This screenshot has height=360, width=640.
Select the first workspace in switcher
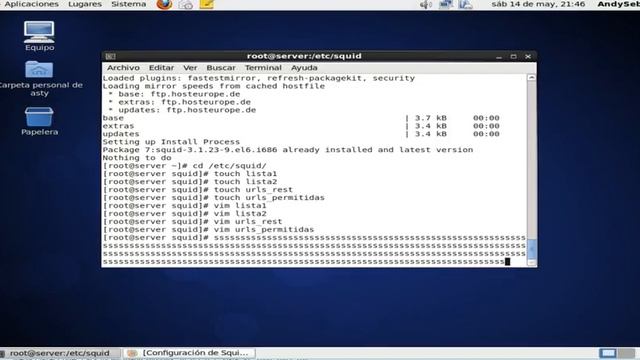(608, 353)
